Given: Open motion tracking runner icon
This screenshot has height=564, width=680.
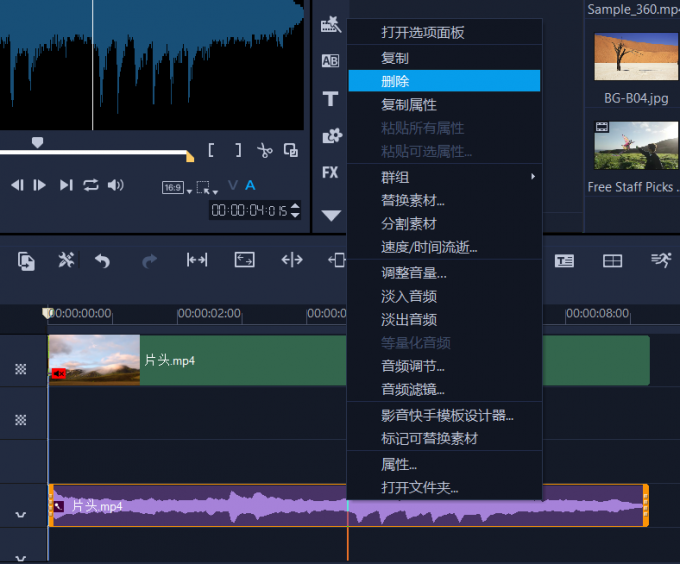Looking at the screenshot, I should pyautogui.click(x=661, y=259).
